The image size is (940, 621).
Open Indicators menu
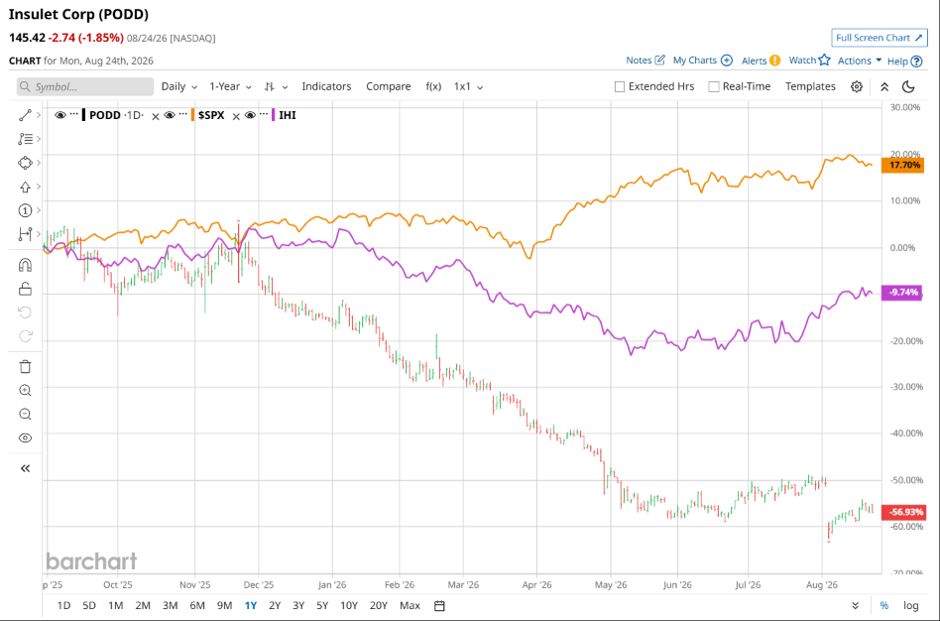point(326,86)
